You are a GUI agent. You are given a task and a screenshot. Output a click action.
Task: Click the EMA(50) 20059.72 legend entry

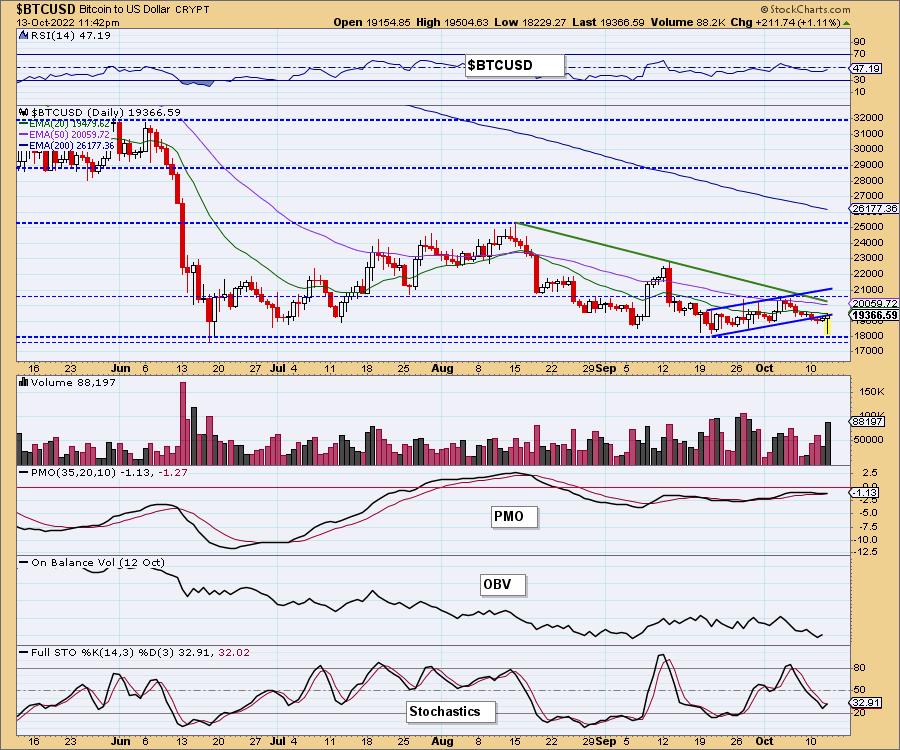click(69, 134)
